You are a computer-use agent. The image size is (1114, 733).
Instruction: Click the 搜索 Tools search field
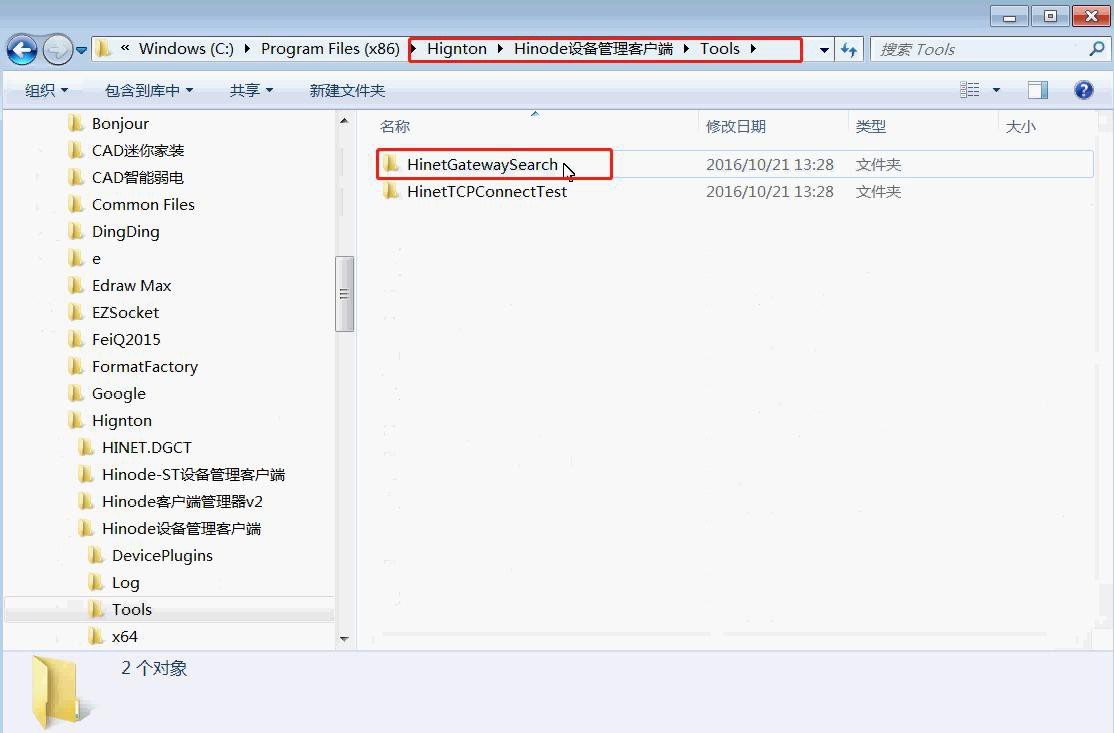[x=975, y=49]
